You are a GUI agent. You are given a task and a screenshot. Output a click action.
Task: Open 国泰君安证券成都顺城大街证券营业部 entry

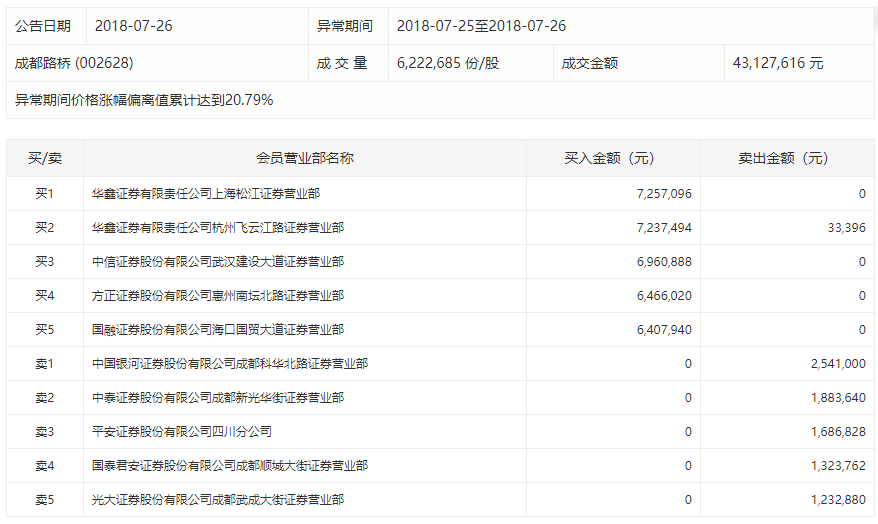pos(230,466)
